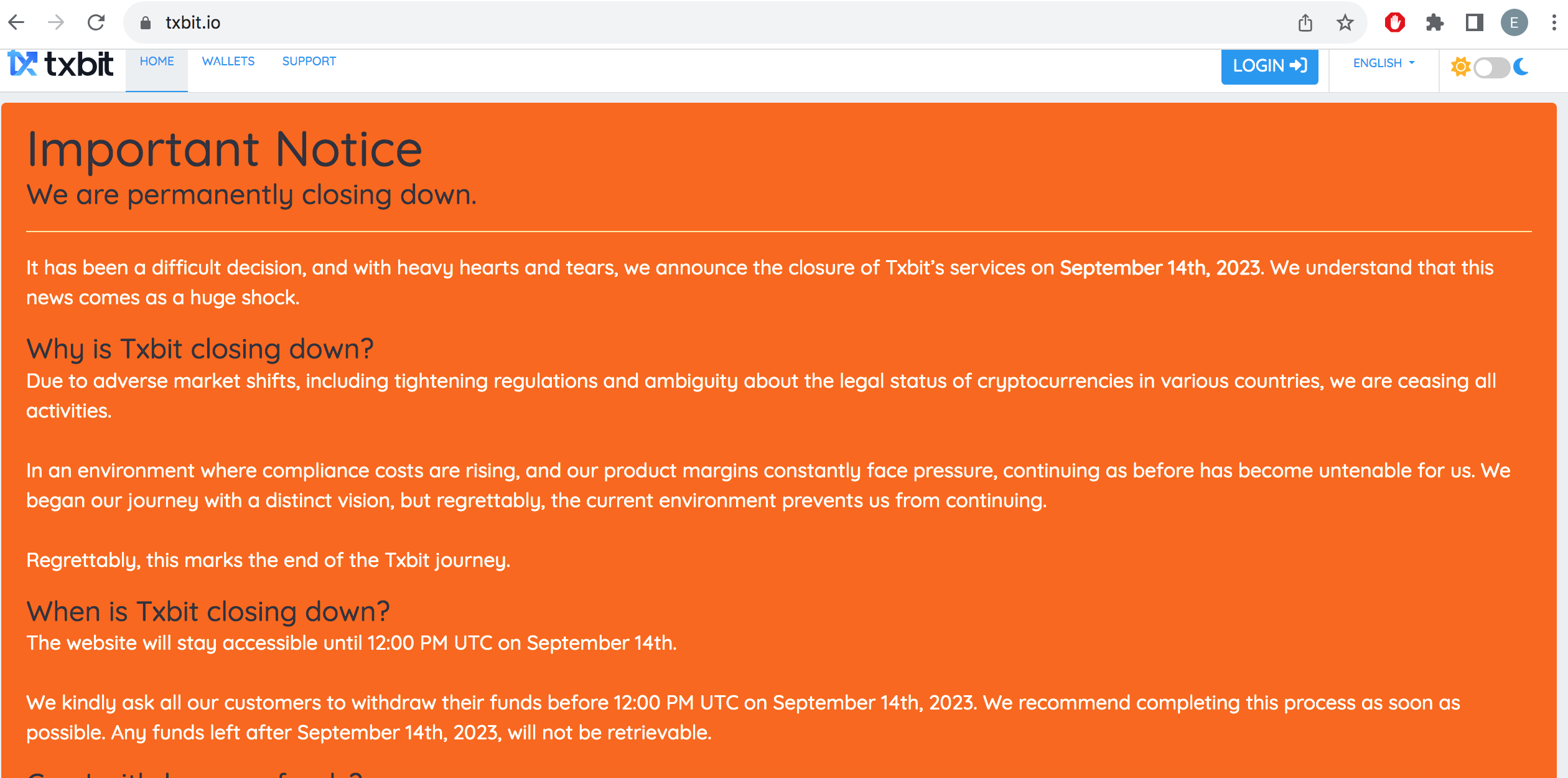1568x778 pixels.
Task: Open the WALLETS menu item
Action: (228, 62)
